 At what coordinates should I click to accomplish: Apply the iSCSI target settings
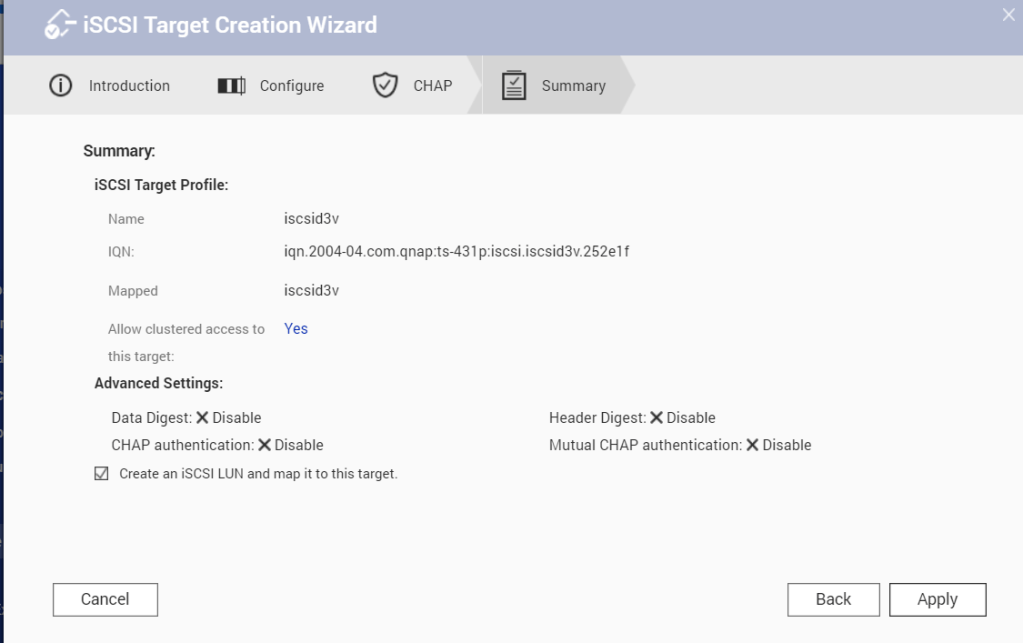coord(937,600)
